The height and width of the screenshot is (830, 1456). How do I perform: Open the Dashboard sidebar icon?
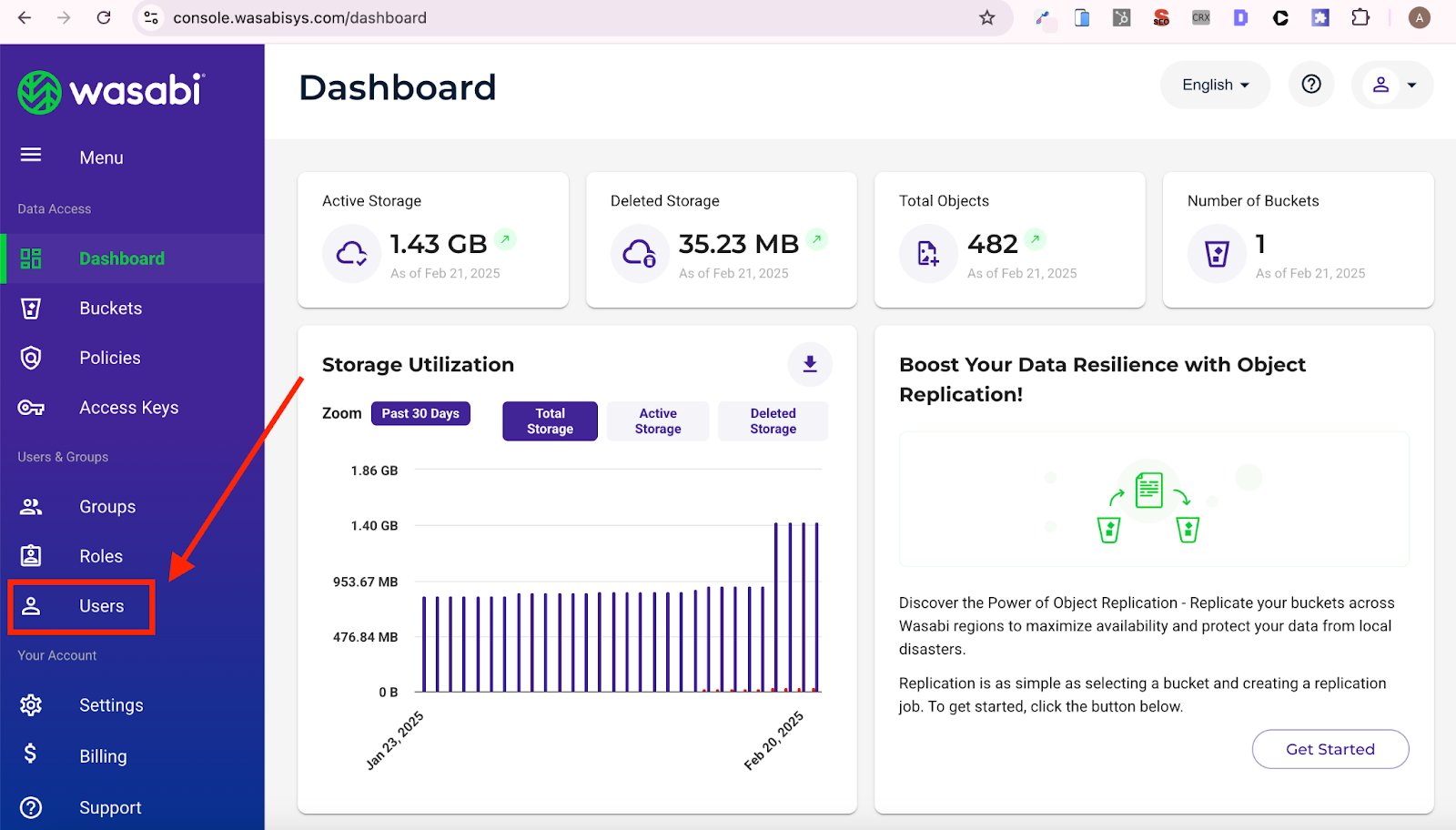click(31, 258)
